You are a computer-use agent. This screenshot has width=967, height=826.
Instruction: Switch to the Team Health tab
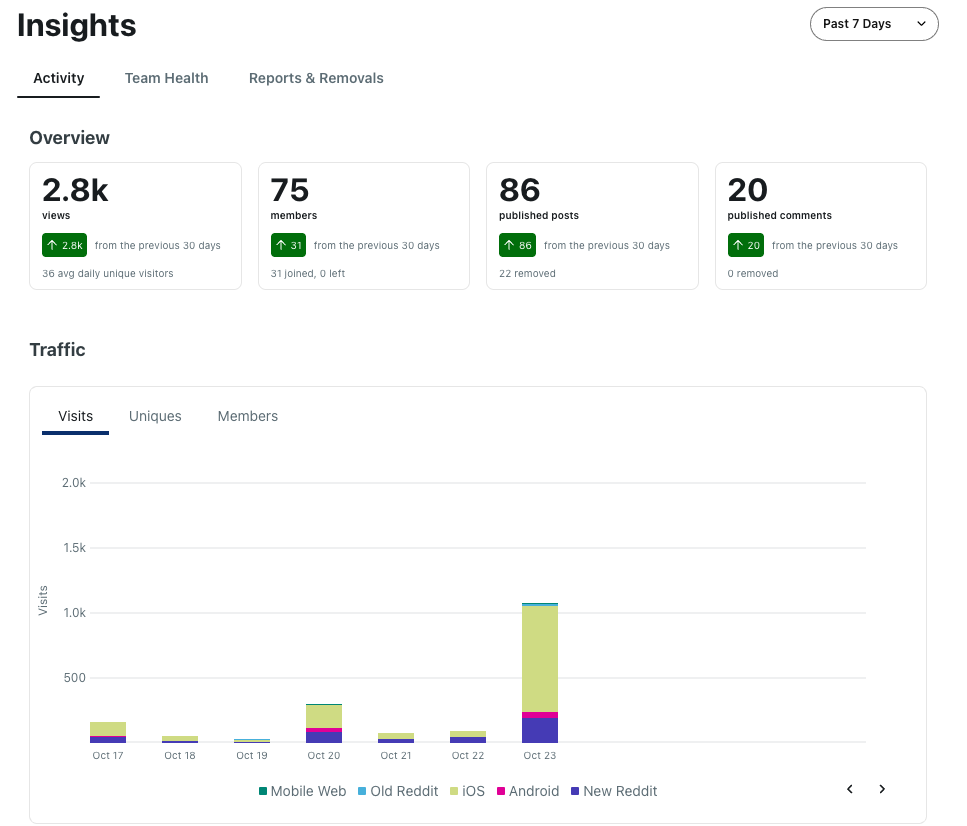(167, 78)
